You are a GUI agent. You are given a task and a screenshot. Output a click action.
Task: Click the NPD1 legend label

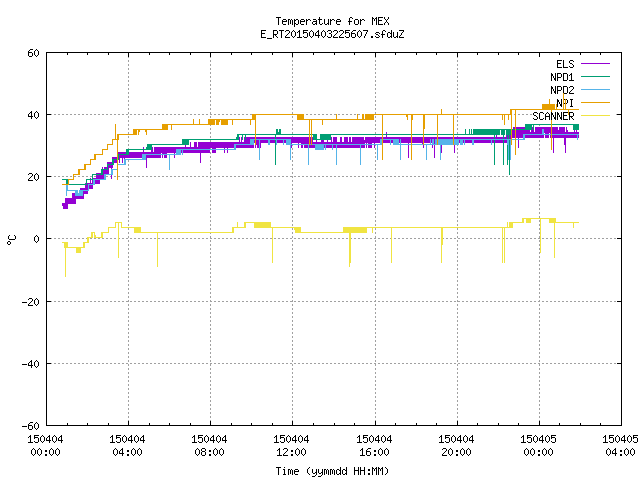click(562, 77)
